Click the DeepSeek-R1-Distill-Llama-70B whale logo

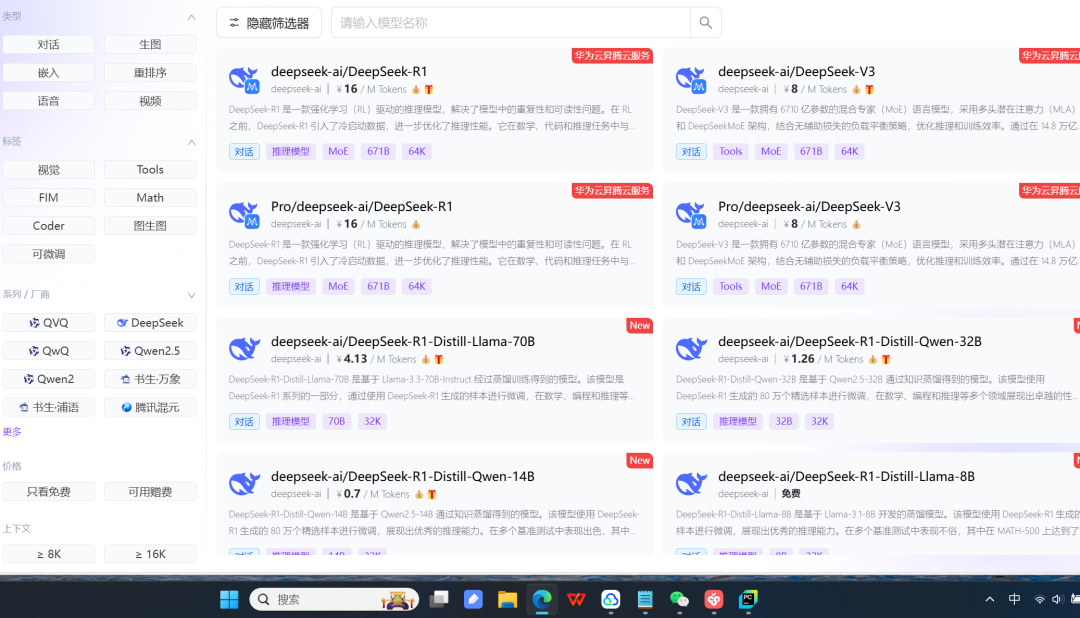tap(244, 349)
